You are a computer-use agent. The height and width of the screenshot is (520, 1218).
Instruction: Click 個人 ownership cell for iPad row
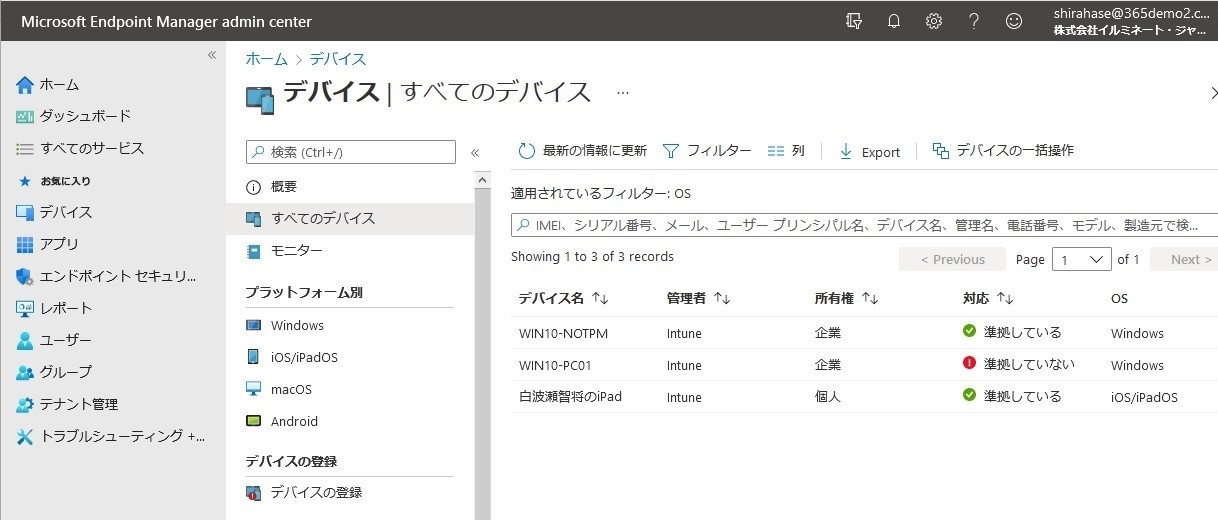tap(828, 397)
